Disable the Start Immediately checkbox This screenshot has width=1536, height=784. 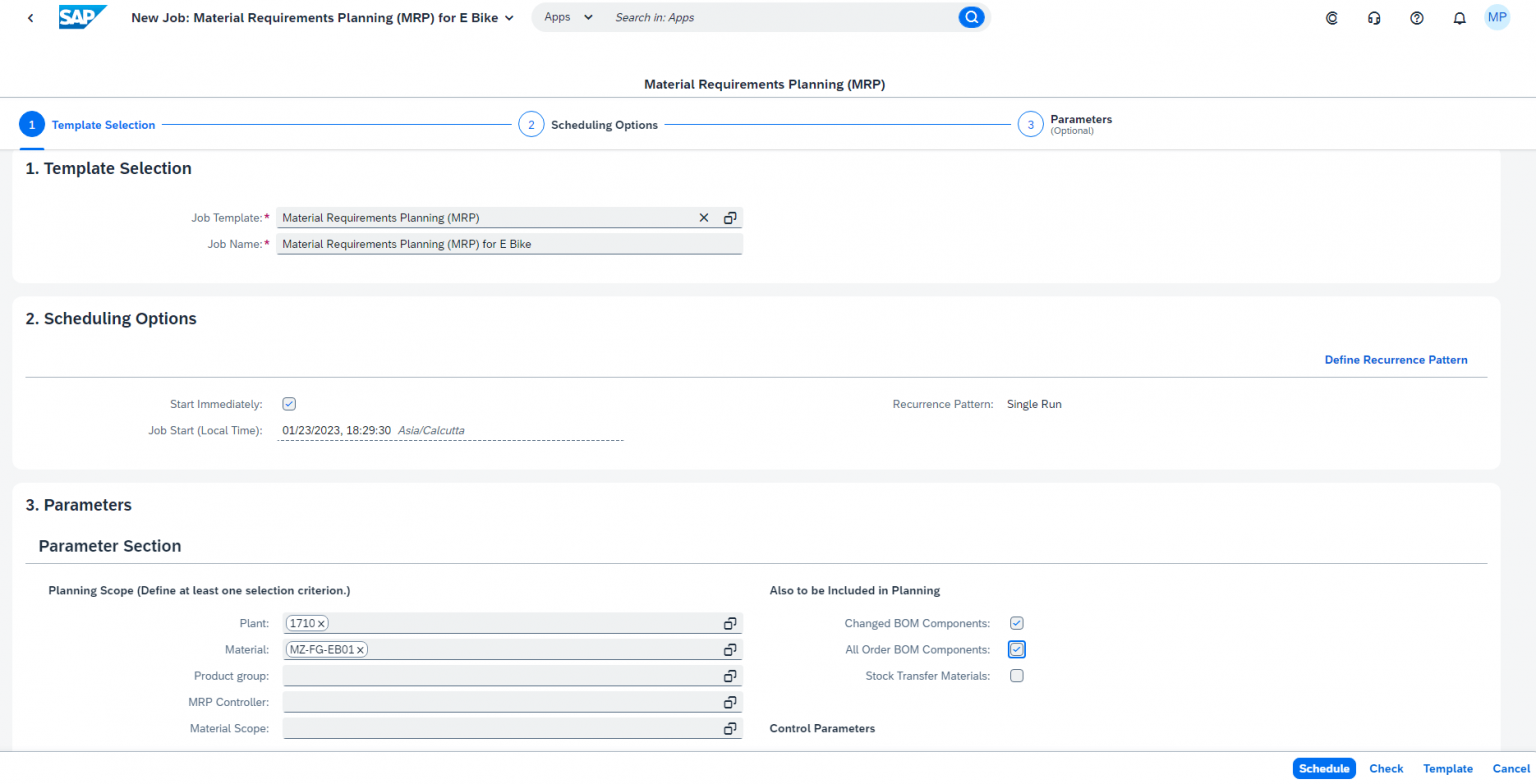click(289, 403)
